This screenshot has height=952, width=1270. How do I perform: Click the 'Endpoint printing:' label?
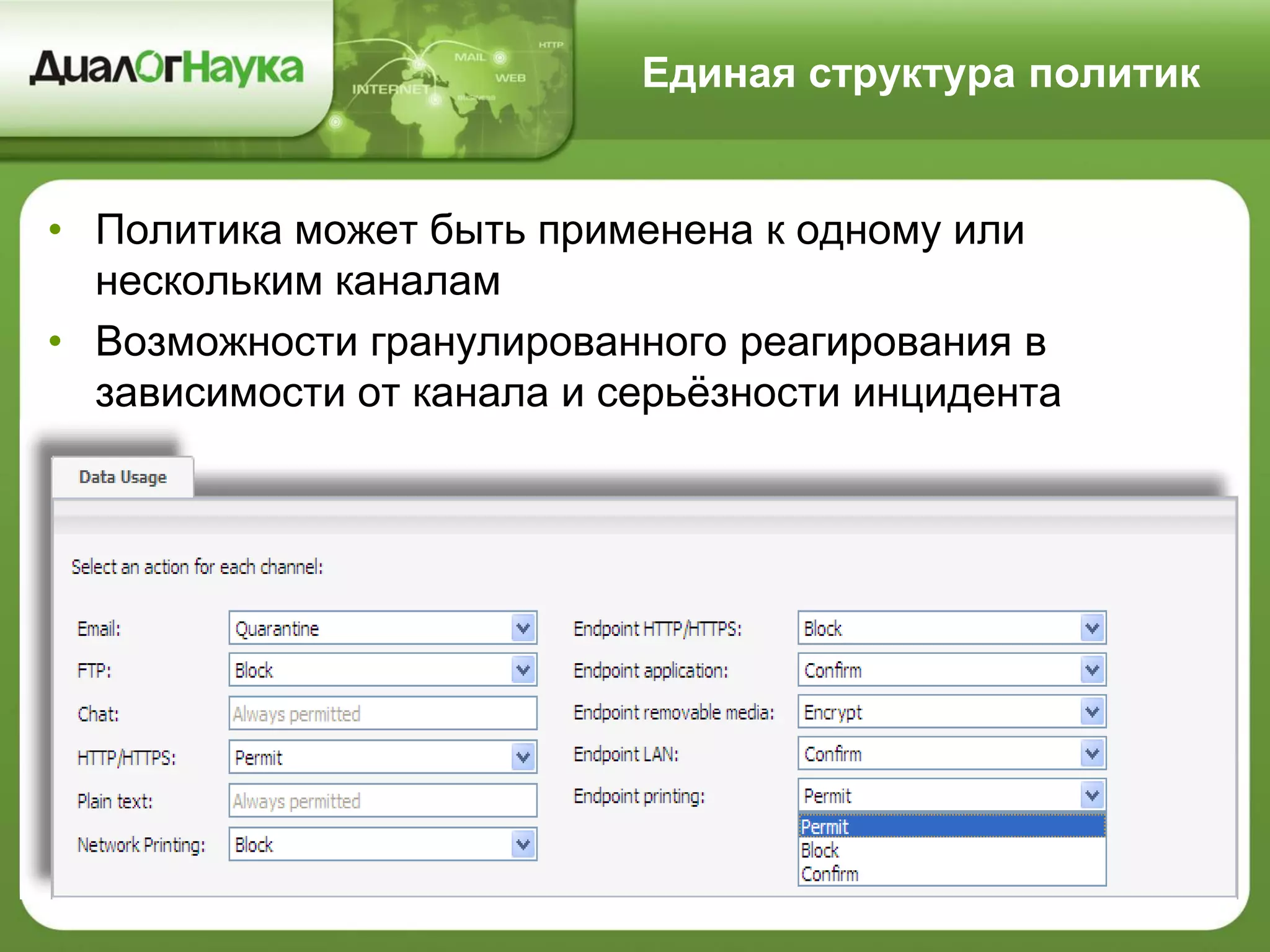(x=639, y=796)
